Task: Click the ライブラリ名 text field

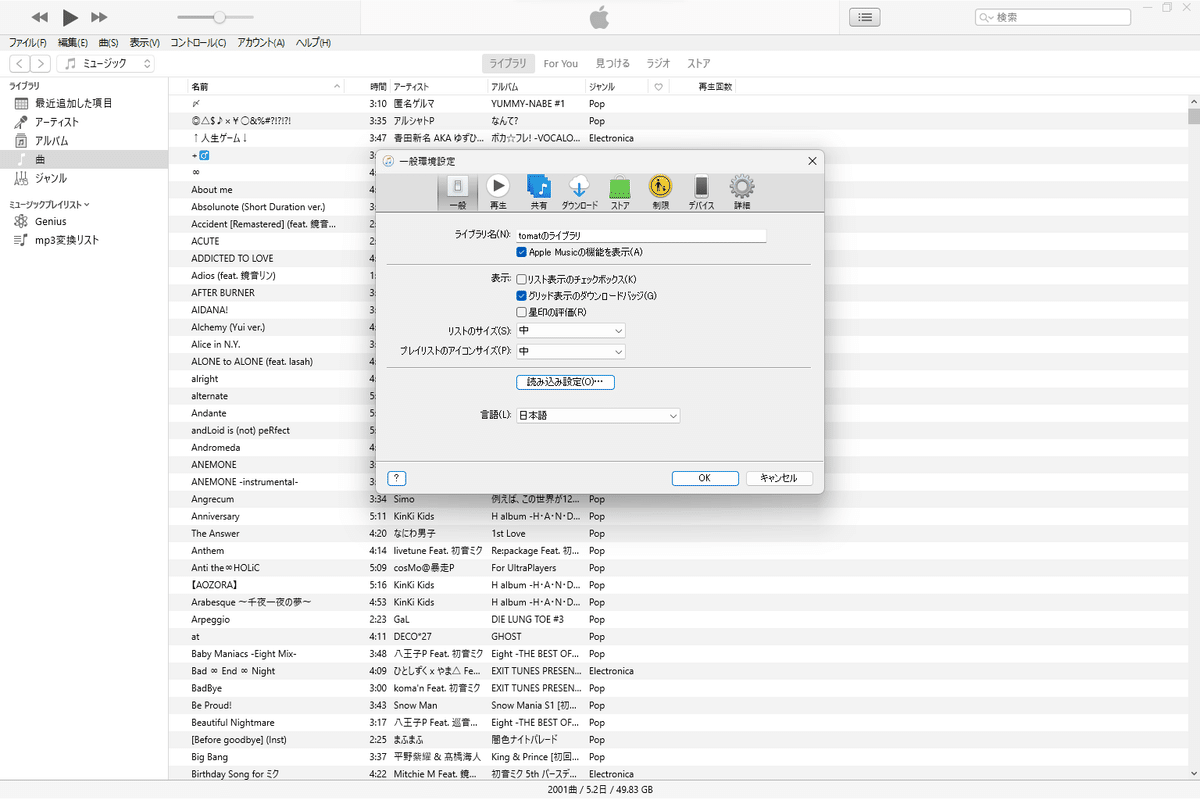Action: (640, 235)
